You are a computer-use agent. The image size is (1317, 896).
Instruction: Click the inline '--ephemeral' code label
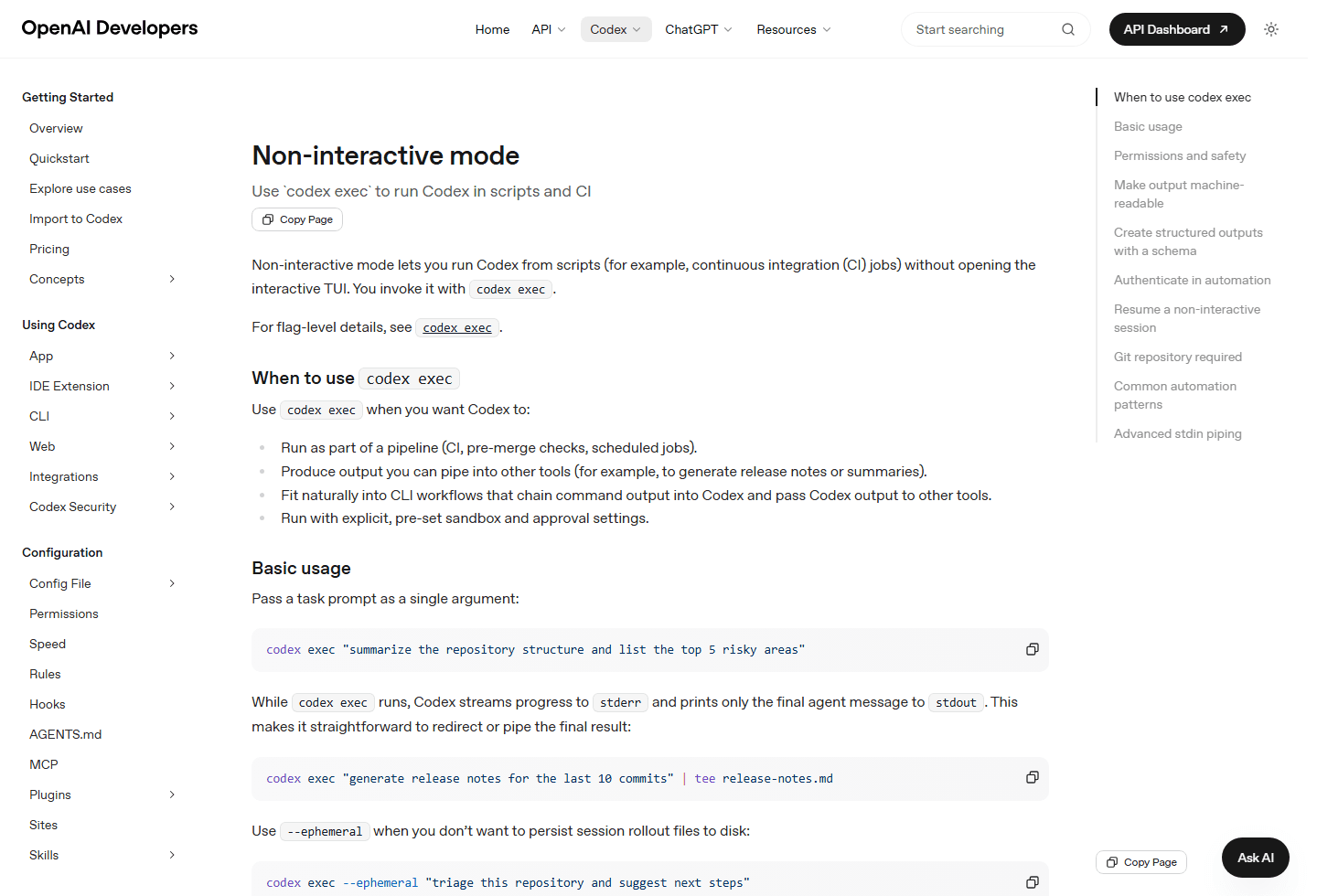tap(325, 831)
